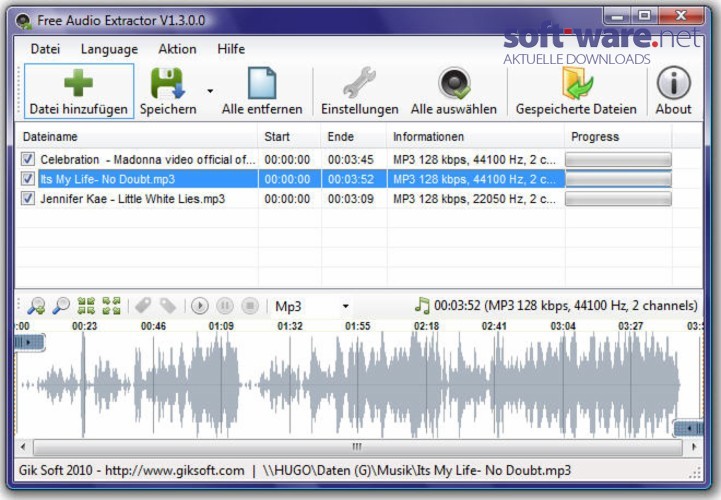Click the Informationen column header
721x500 pixels.
pos(475,137)
